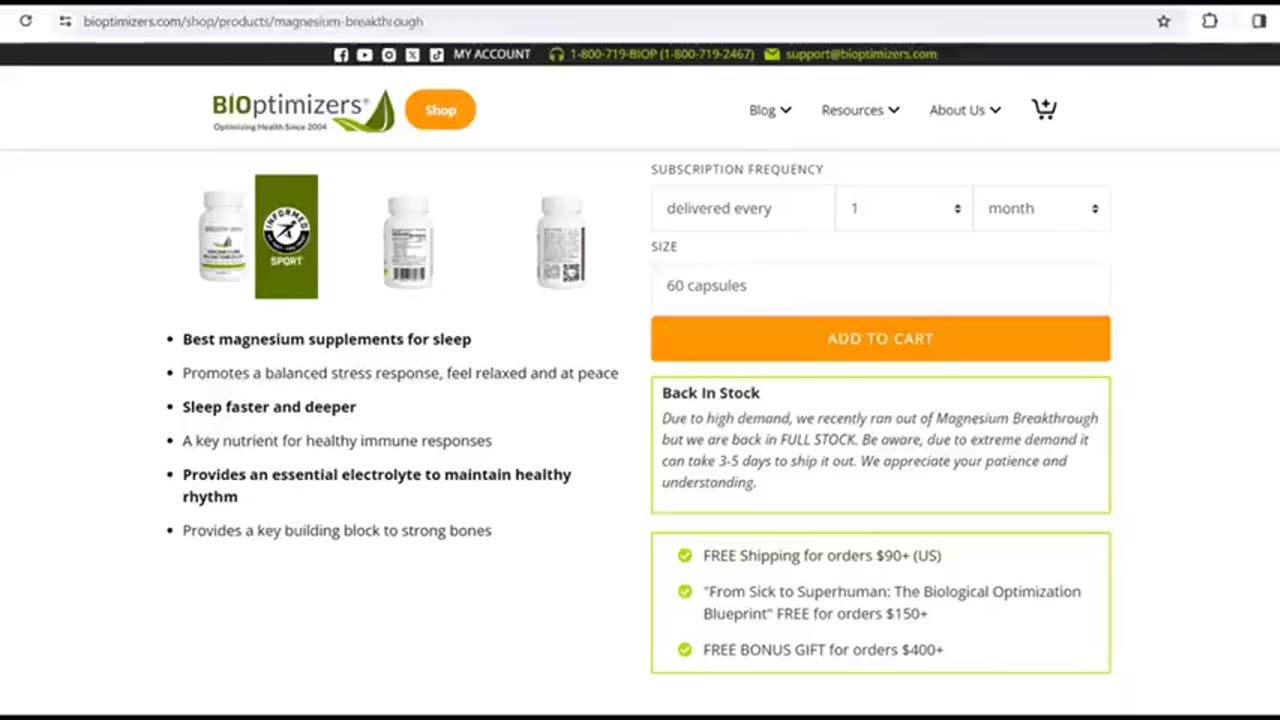The height and width of the screenshot is (720, 1280).
Task: Click the BiOptimizers logo
Action: point(303,111)
